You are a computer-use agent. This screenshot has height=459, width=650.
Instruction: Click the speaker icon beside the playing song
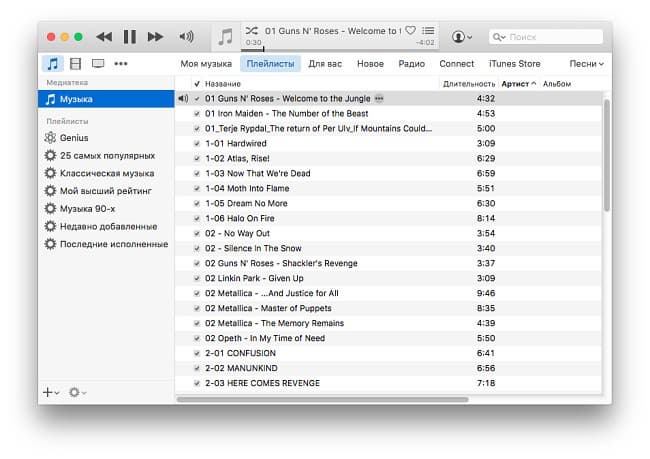pos(183,99)
